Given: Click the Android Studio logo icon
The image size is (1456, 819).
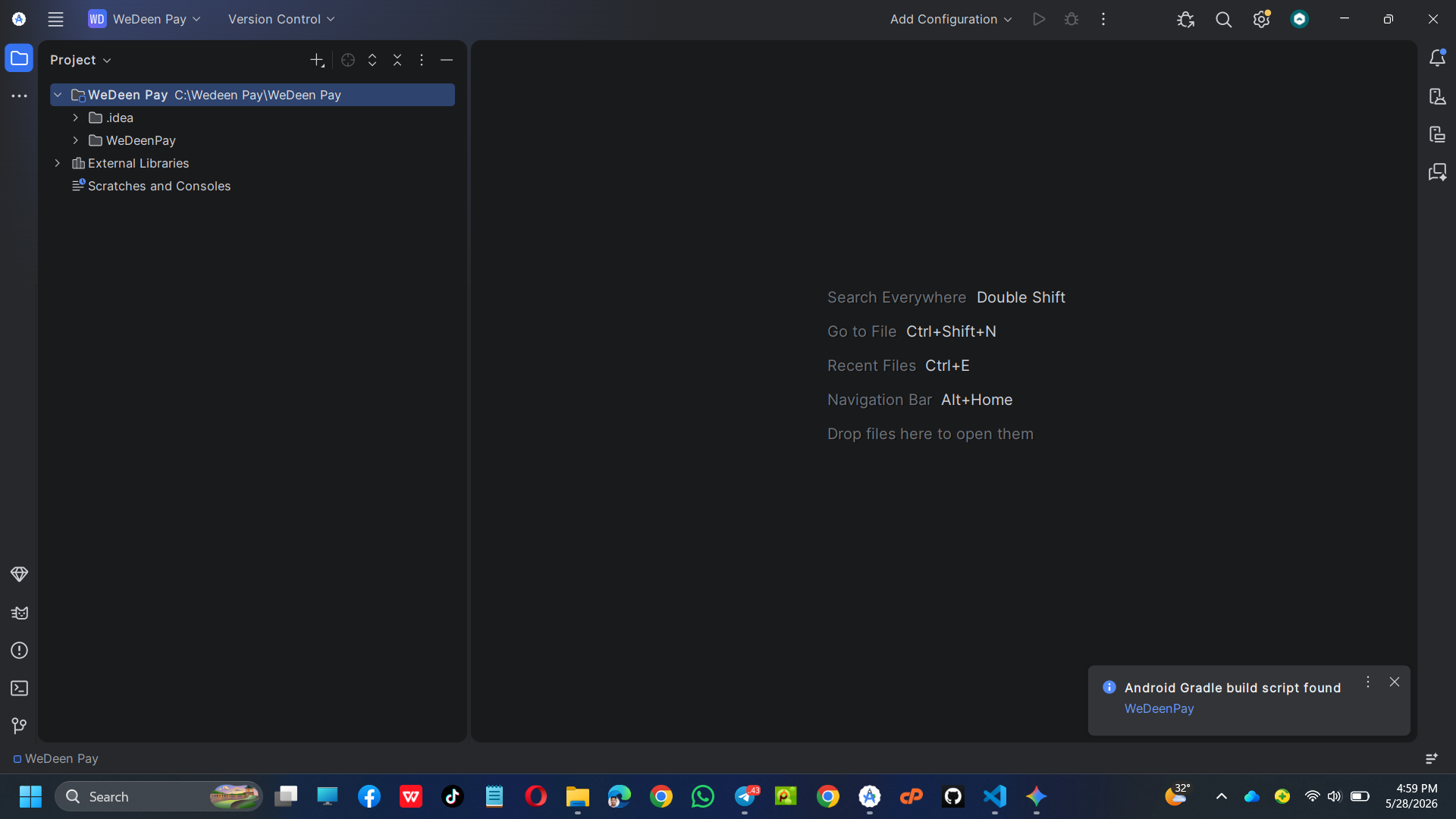Looking at the screenshot, I should 19,19.
